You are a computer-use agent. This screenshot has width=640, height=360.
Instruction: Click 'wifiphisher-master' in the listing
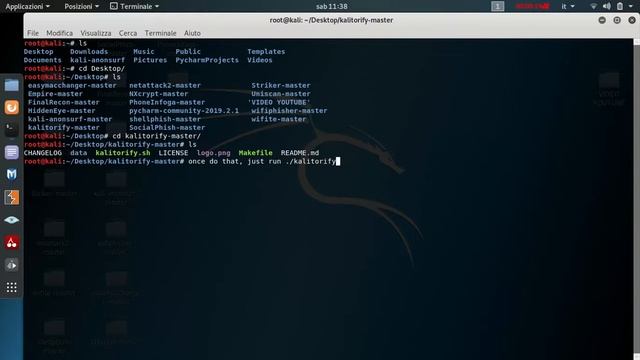(289, 111)
